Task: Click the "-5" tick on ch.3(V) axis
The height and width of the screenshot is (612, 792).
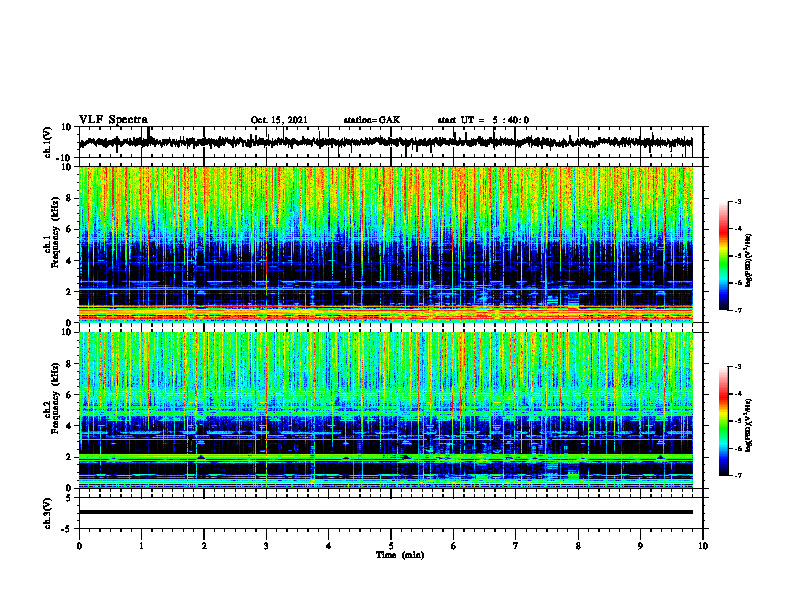Action: click(68, 529)
